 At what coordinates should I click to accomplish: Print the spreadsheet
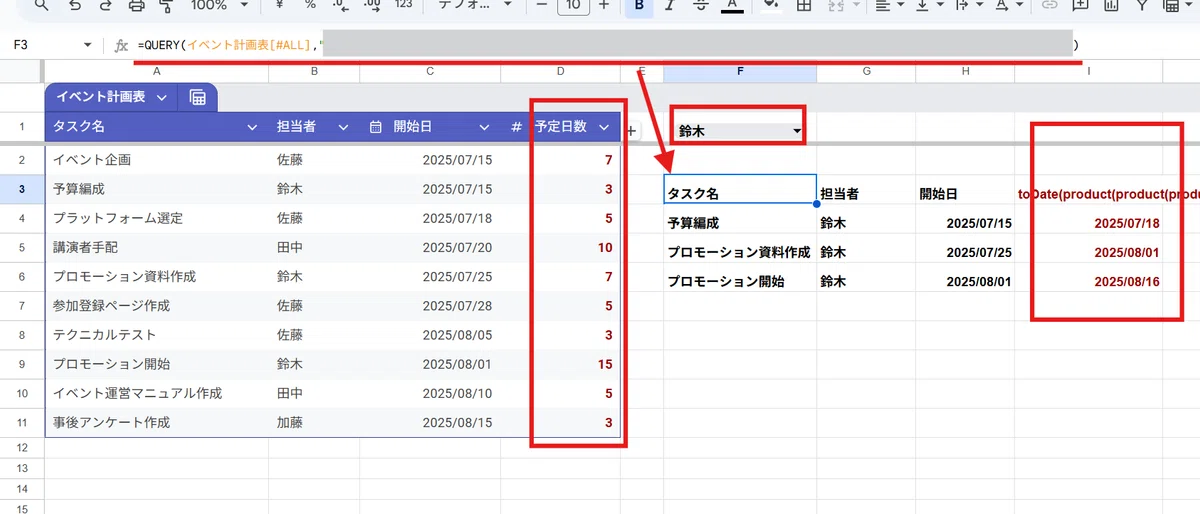(137, 5)
